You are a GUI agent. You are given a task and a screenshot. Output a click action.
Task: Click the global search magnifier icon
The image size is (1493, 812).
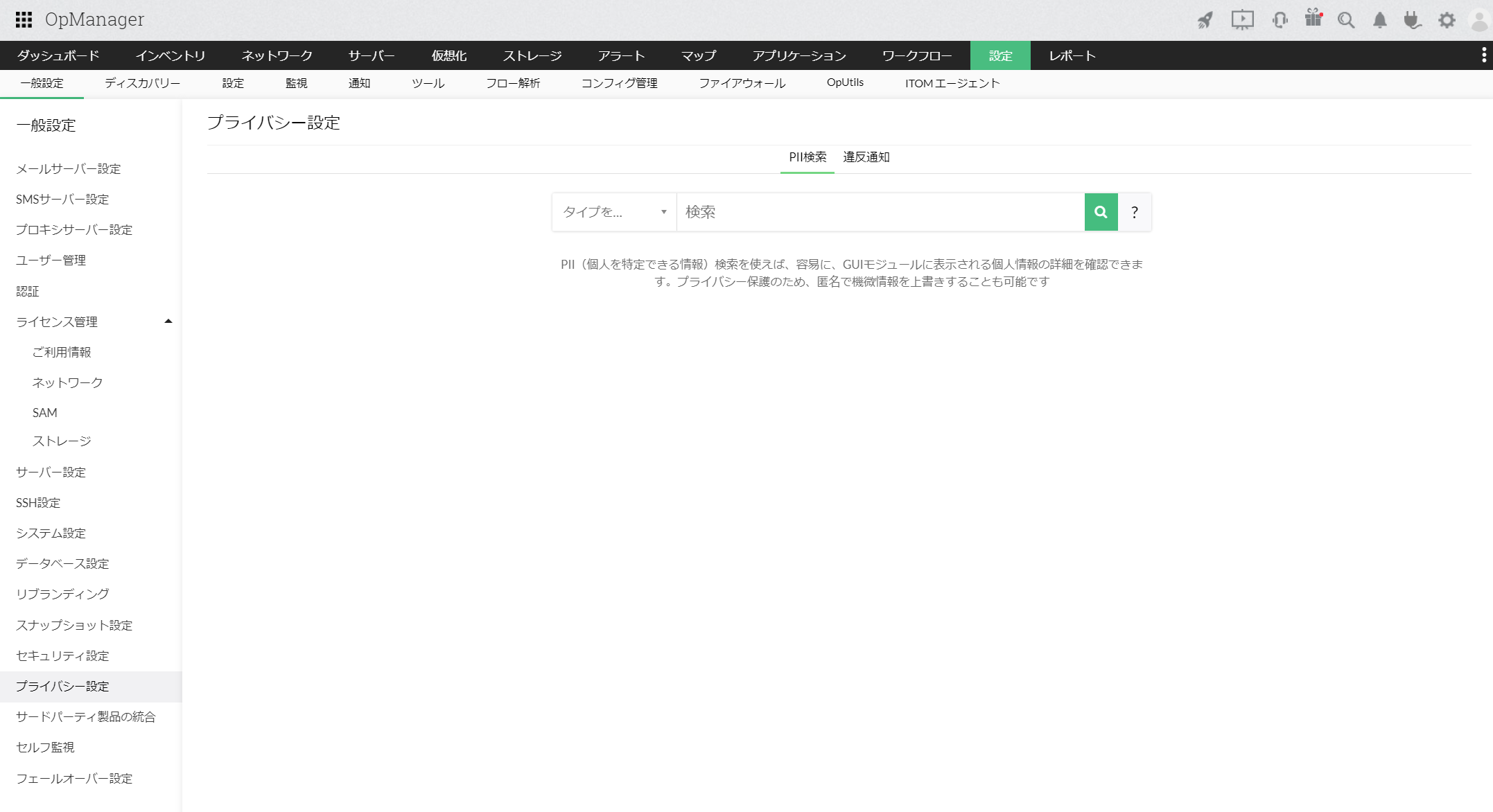(x=1345, y=20)
